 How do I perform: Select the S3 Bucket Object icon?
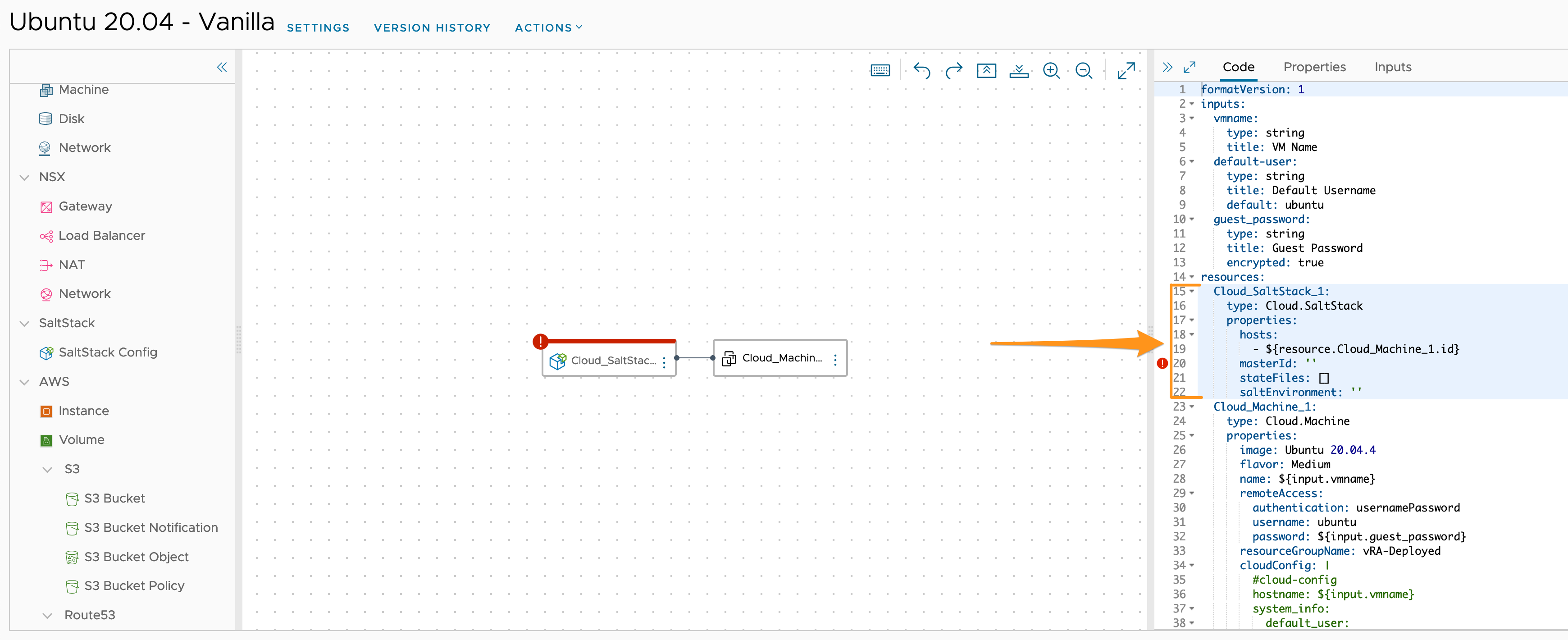[x=72, y=557]
